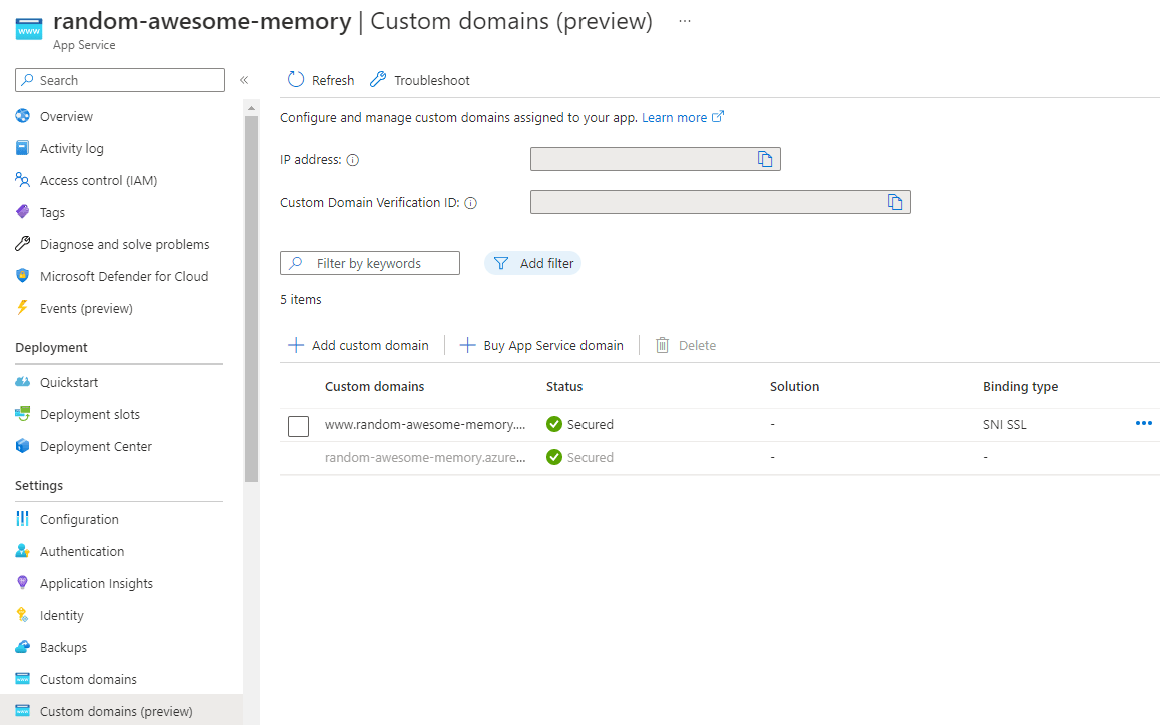The width and height of the screenshot is (1160, 725).
Task: Select Diagnose and solve problems
Action: [124, 244]
